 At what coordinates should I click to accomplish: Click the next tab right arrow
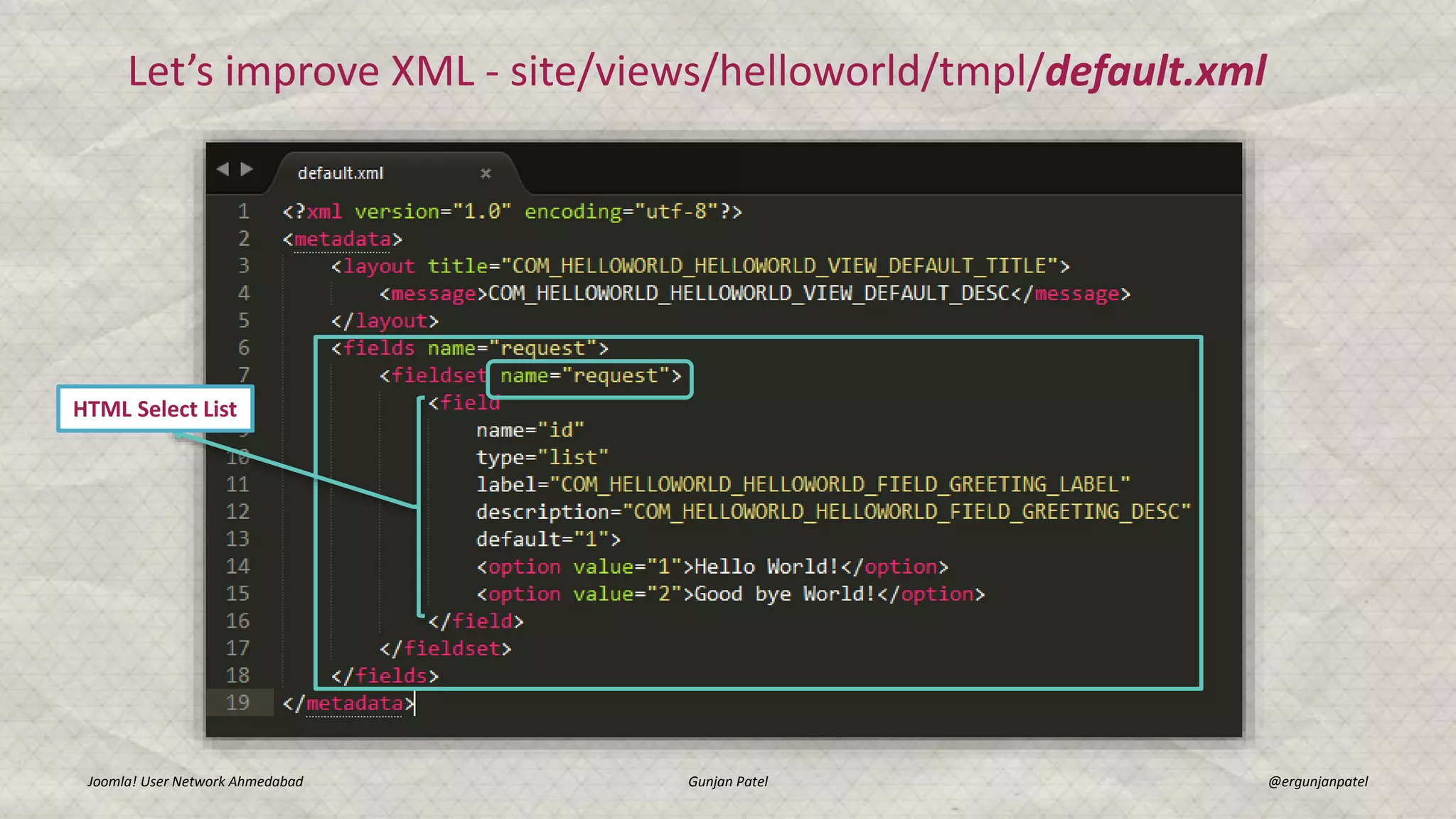coord(247,169)
